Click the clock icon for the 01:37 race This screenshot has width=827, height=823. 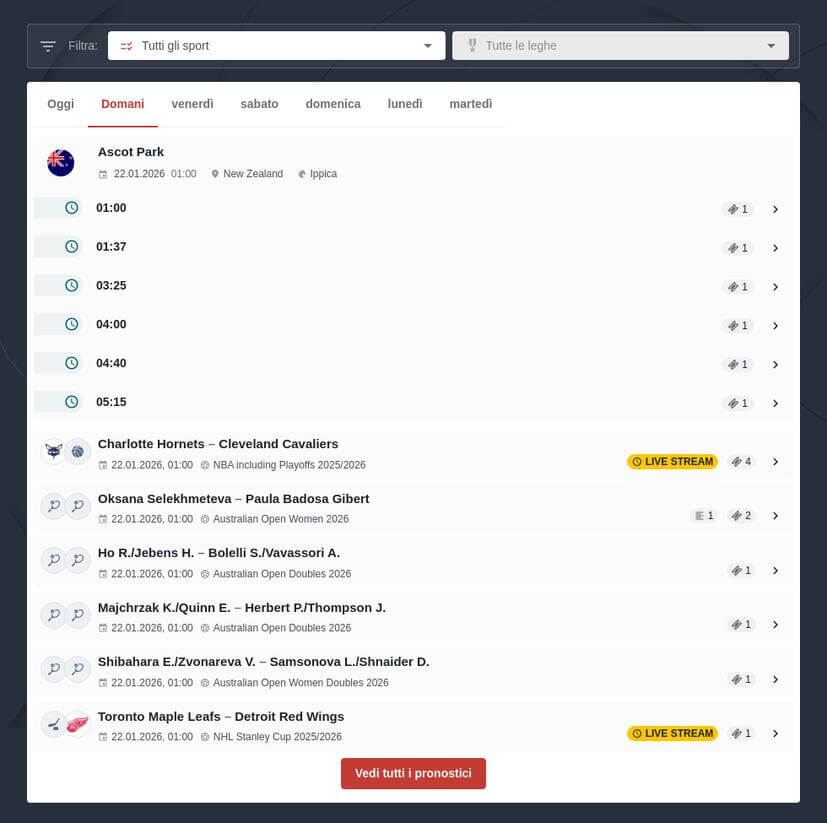coord(71,247)
